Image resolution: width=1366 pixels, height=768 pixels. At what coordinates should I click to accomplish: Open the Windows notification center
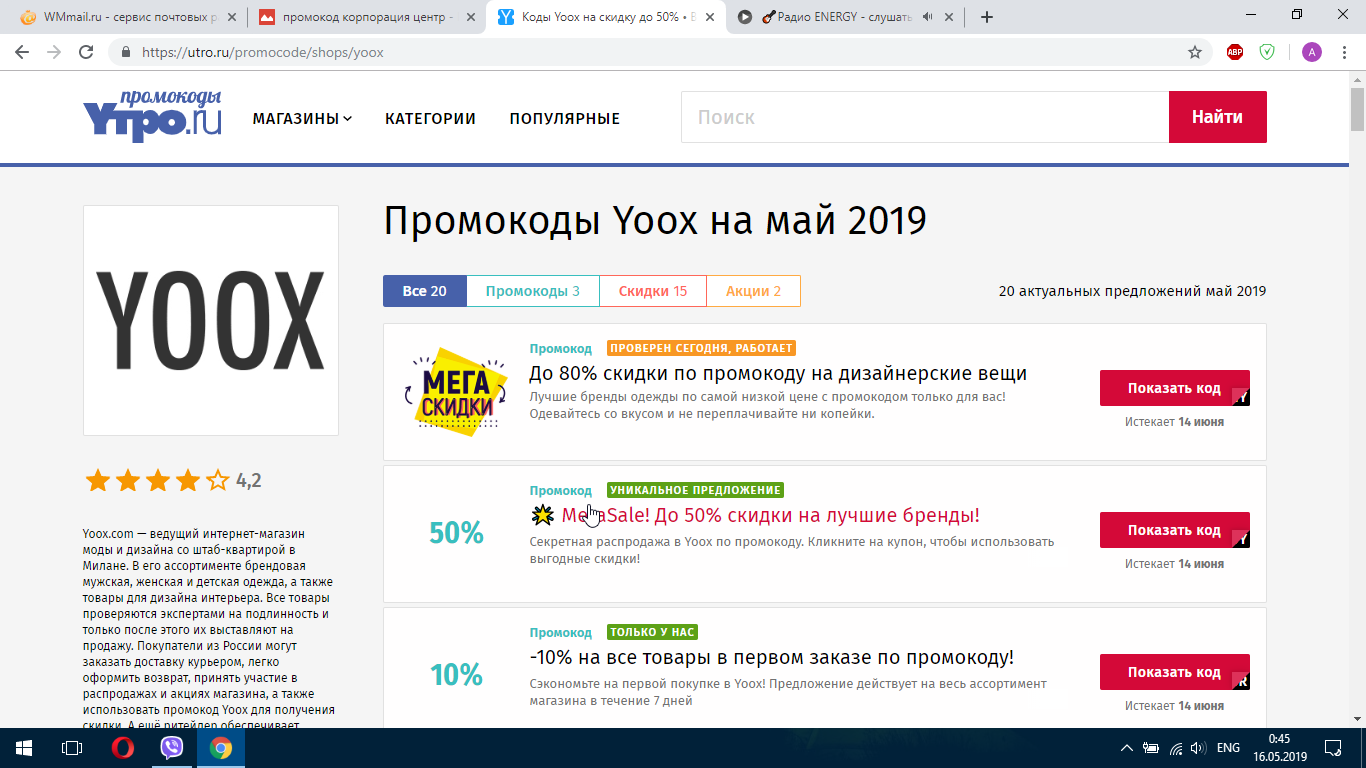[1333, 748]
